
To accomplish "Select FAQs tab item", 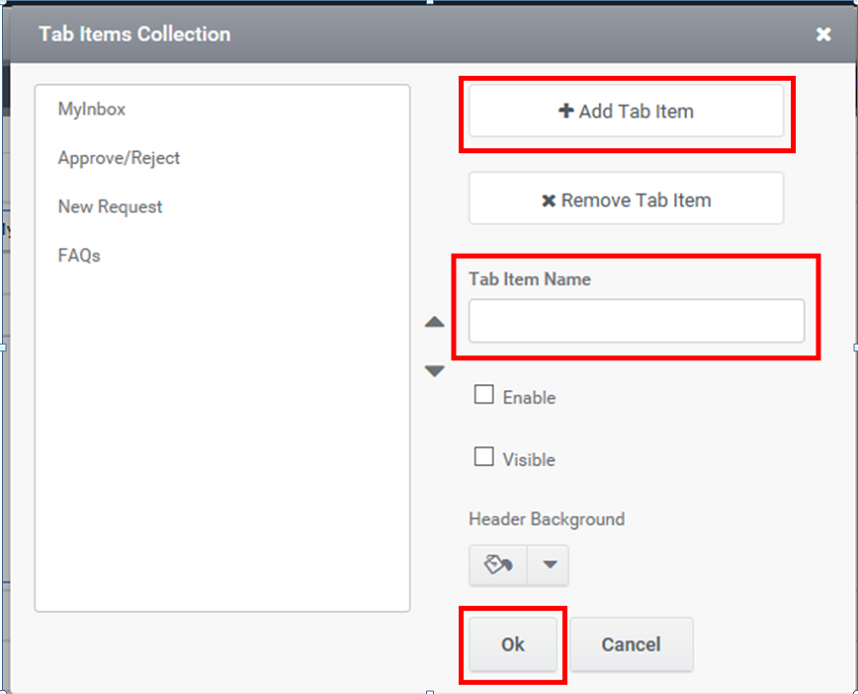I will tap(79, 256).
